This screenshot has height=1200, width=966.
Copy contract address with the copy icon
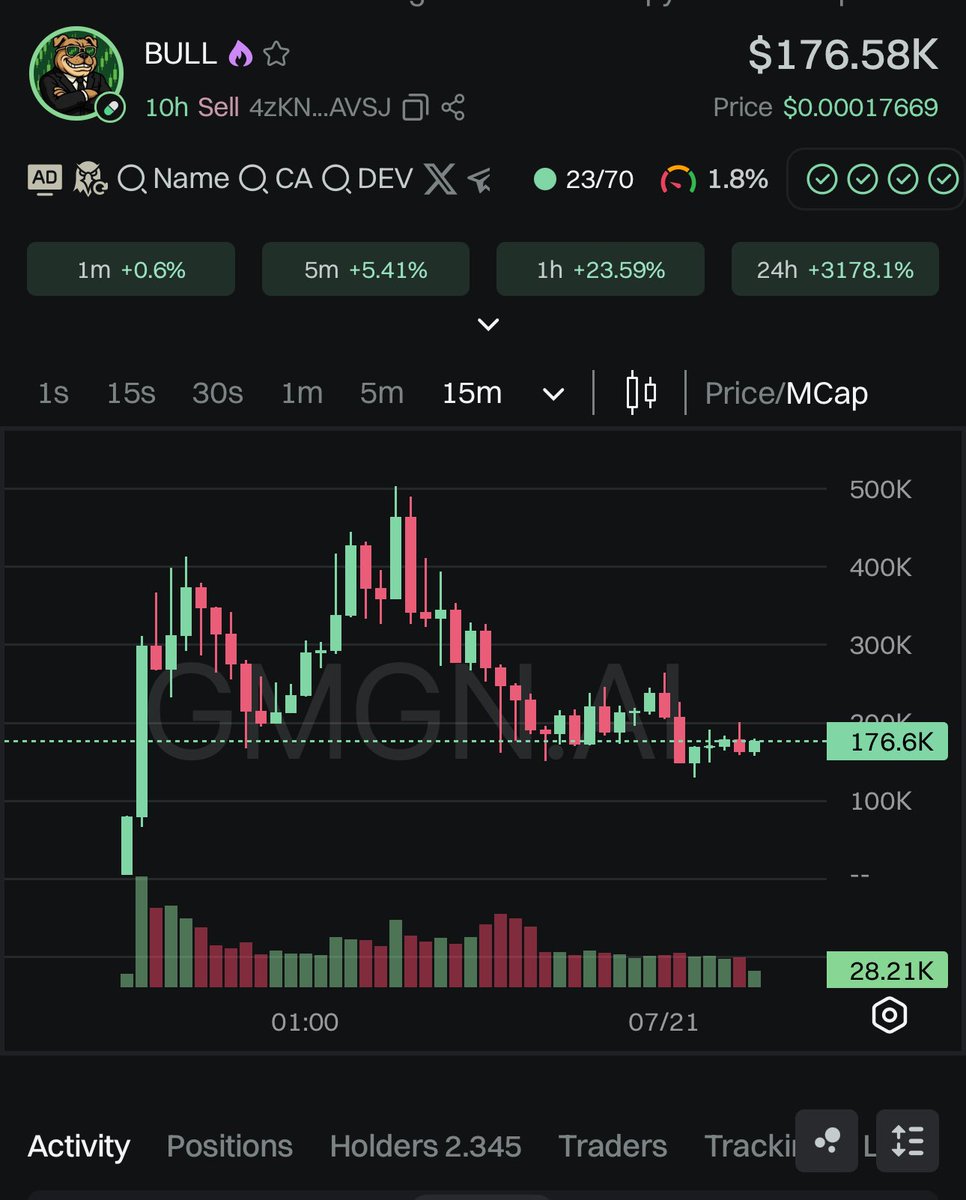pos(415,107)
